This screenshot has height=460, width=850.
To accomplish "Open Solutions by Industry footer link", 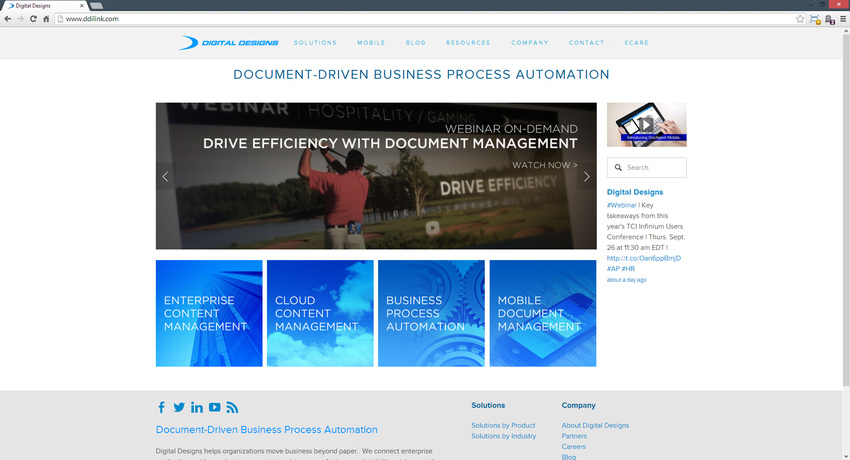I will coord(504,436).
